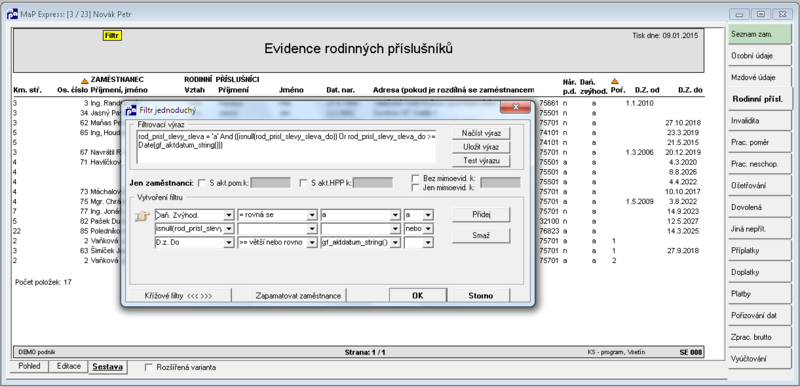Viewport: 800px width, 387px height.
Task: Open the Seznam zam. side tab
Action: coord(759,35)
